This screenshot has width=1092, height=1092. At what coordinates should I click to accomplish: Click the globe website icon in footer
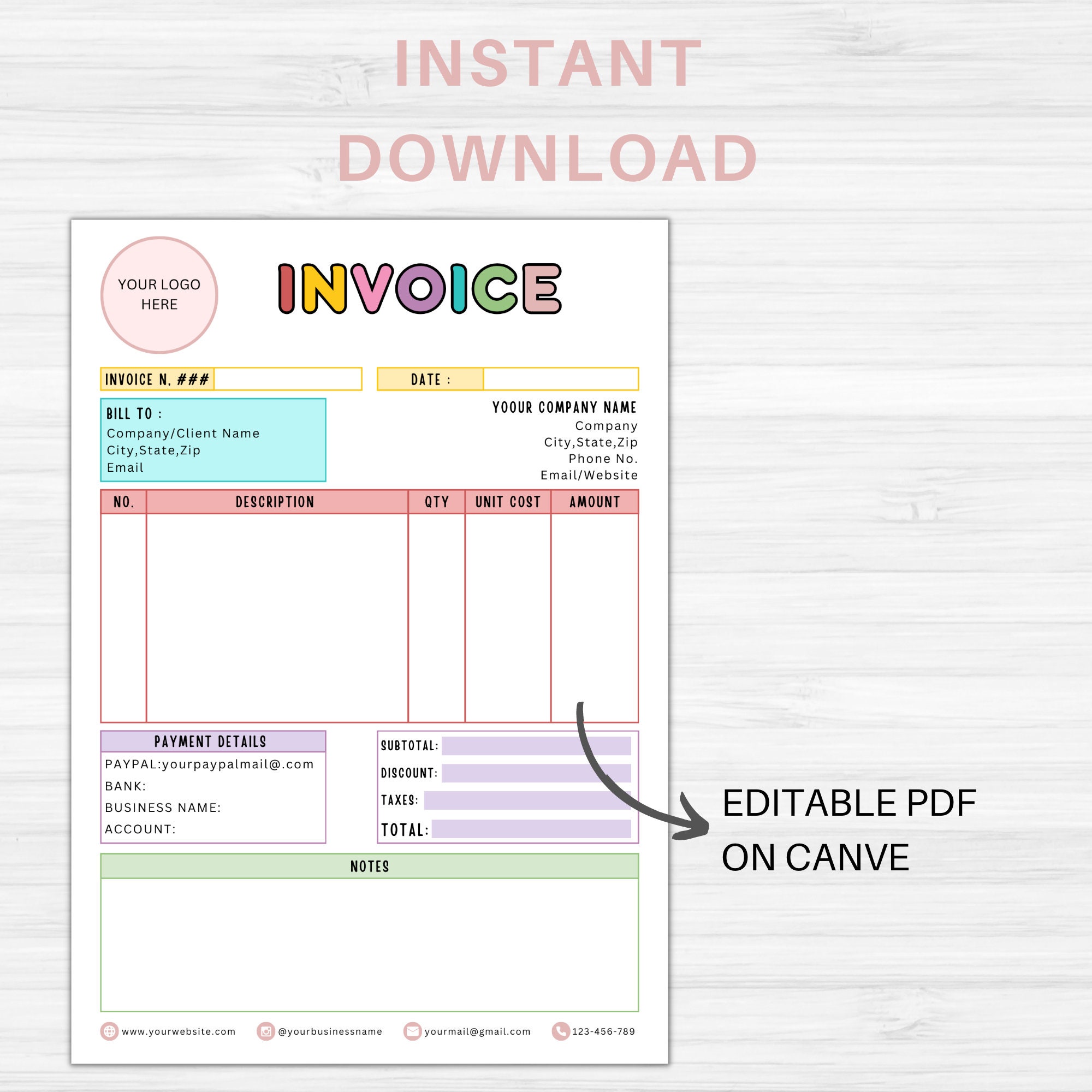click(111, 1031)
